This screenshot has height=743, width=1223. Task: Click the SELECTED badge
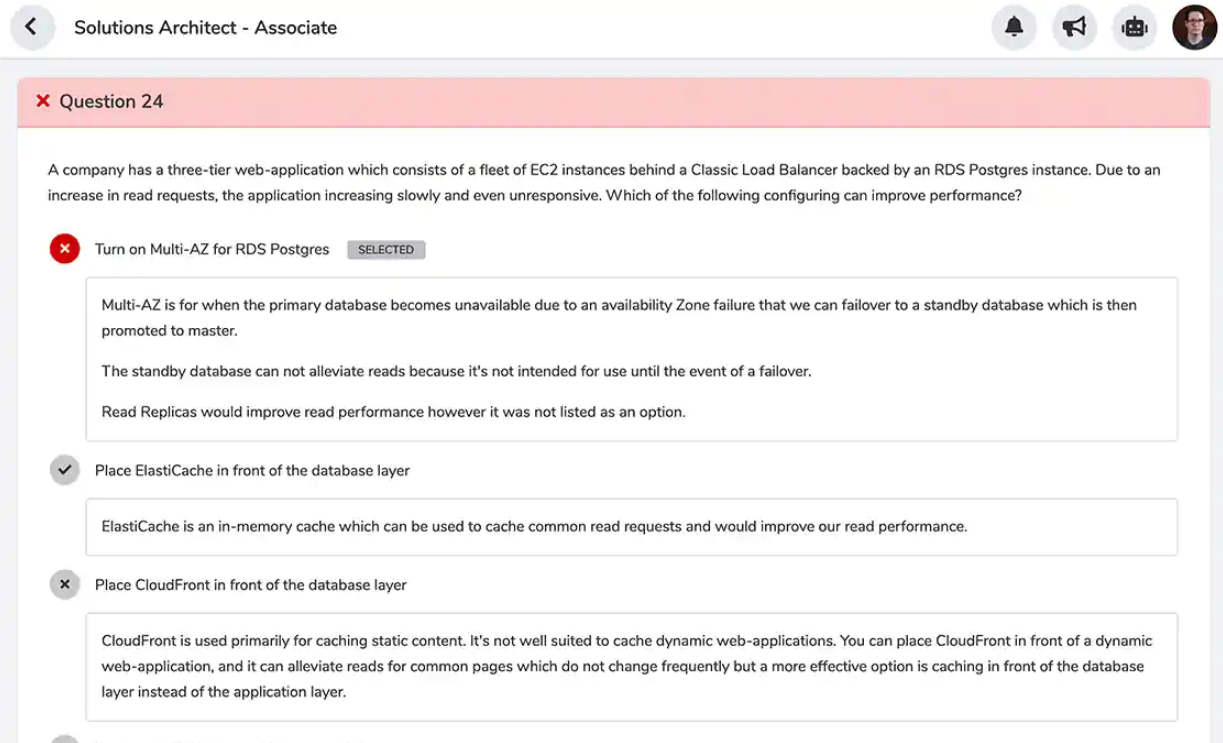(x=386, y=250)
